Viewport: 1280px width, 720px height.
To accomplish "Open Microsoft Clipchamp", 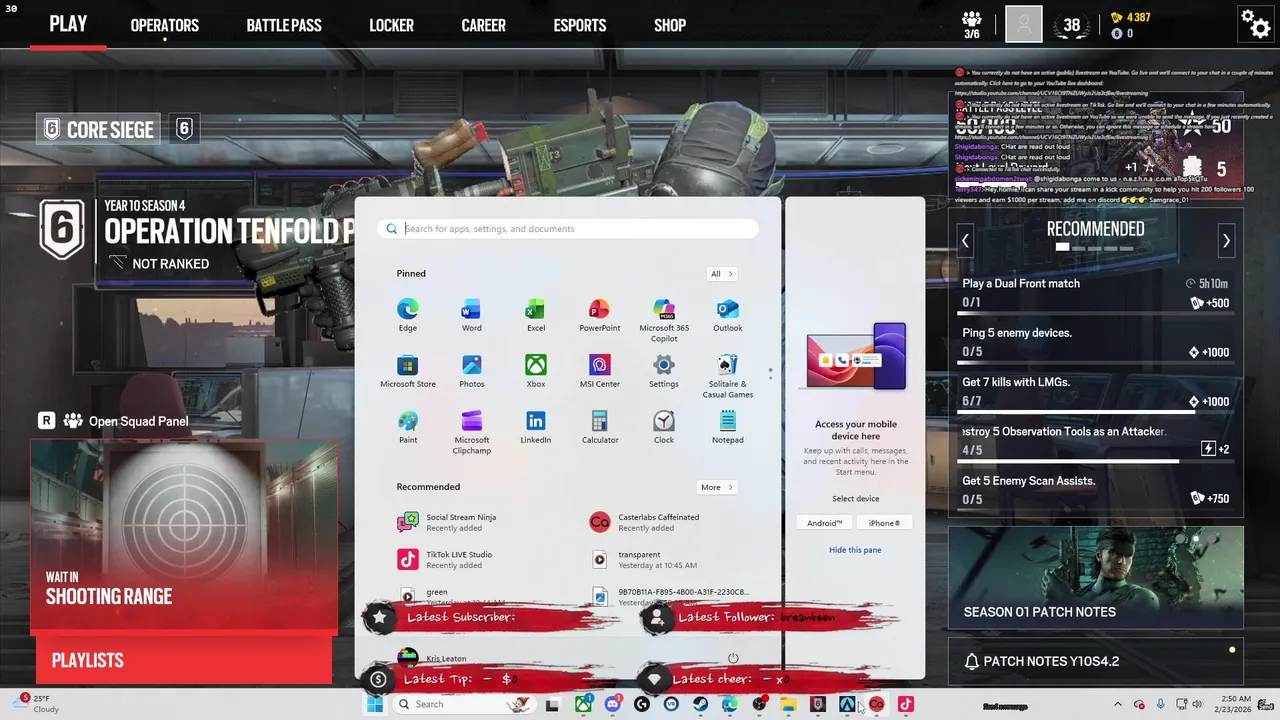I will 471,432.
